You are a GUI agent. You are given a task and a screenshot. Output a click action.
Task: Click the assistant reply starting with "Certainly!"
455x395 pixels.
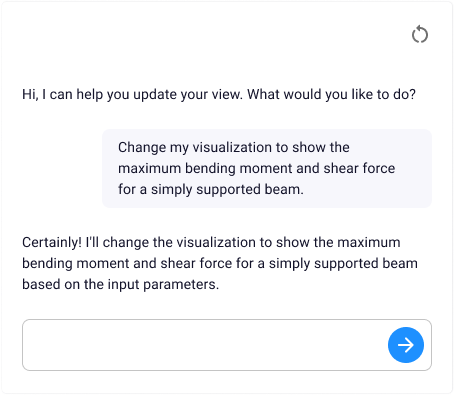pos(220,263)
